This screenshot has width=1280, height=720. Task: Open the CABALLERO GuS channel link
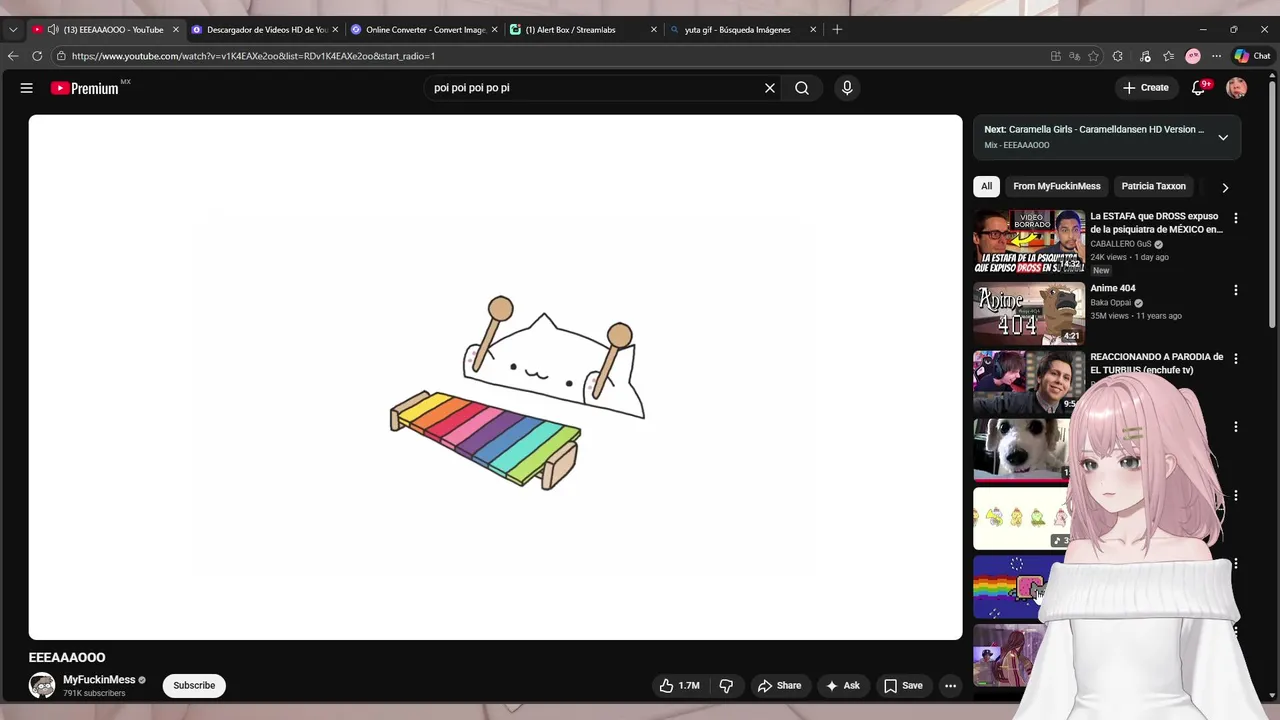pyautogui.click(x=1120, y=244)
